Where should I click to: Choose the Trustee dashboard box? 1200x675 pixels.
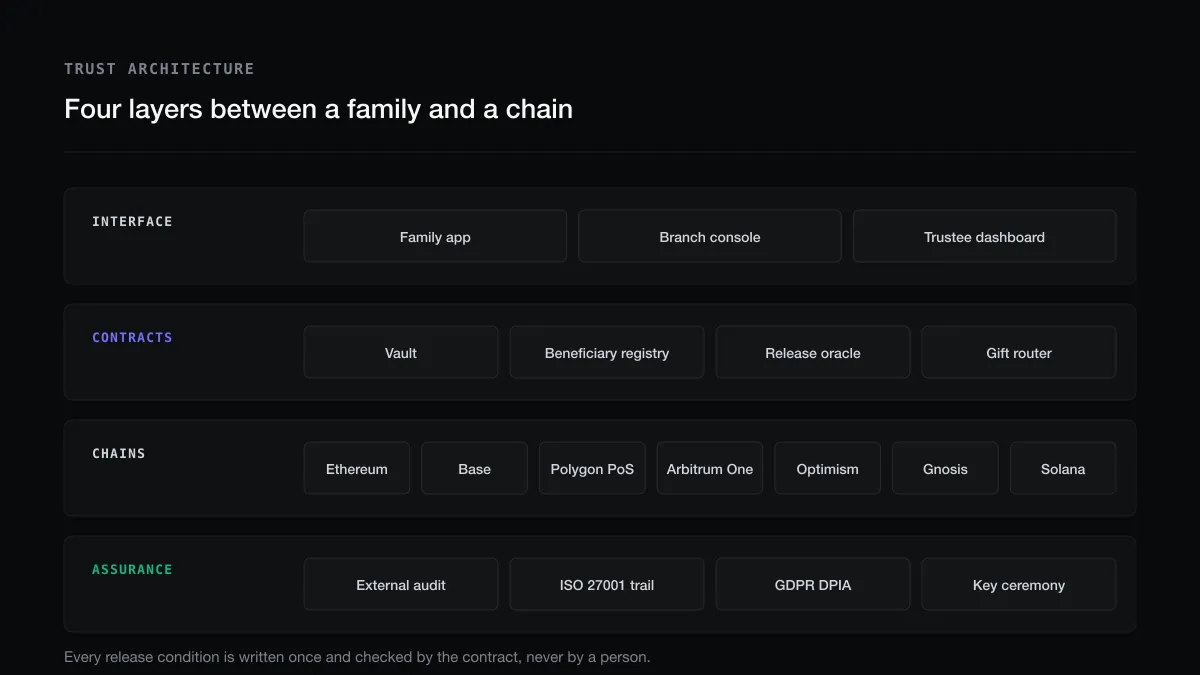(x=984, y=237)
